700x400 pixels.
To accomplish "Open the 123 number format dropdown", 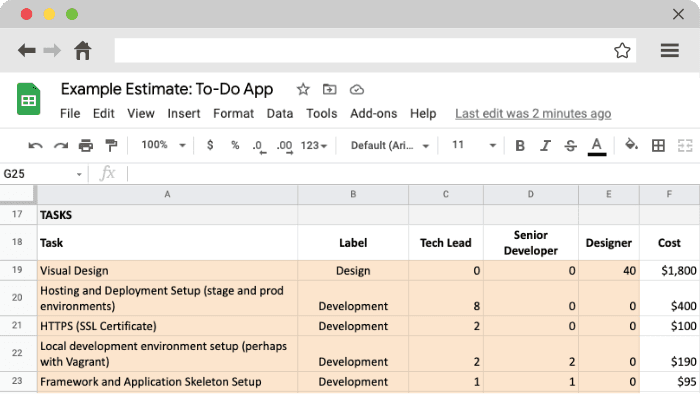I will (x=314, y=146).
